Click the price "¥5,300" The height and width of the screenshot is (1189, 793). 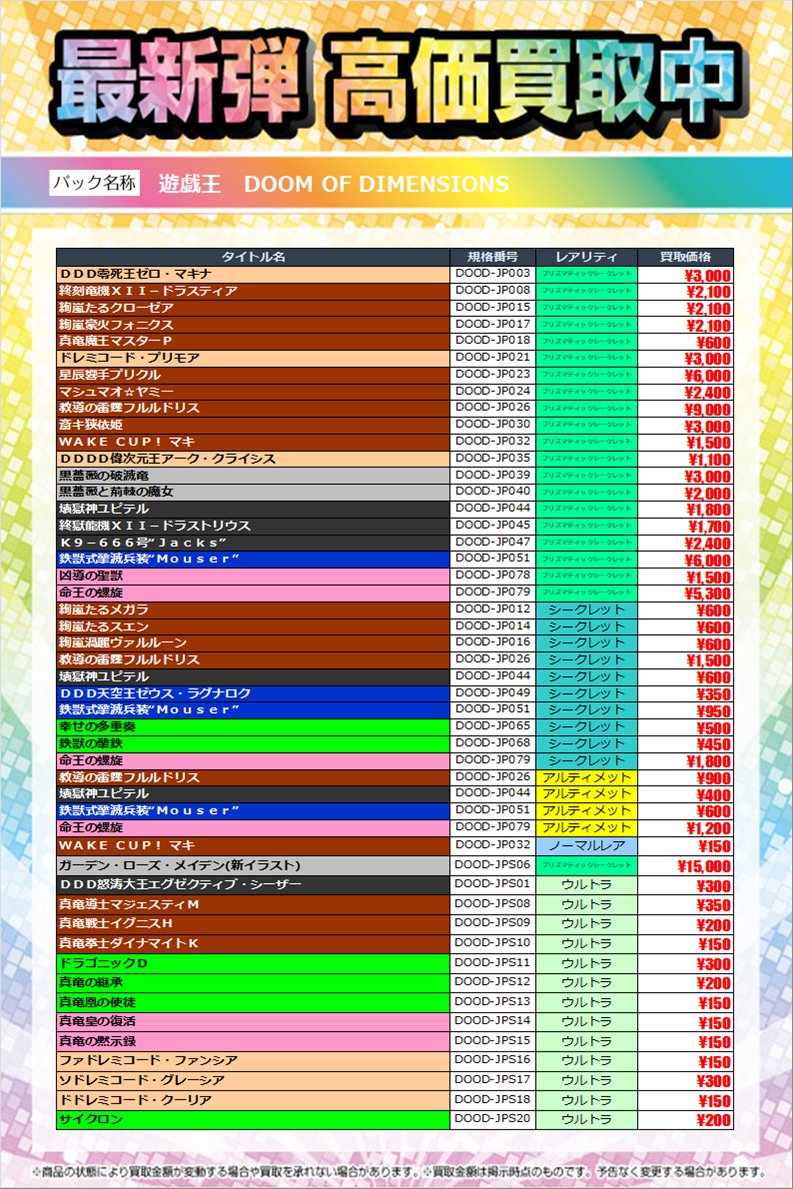pyautogui.click(x=707, y=594)
